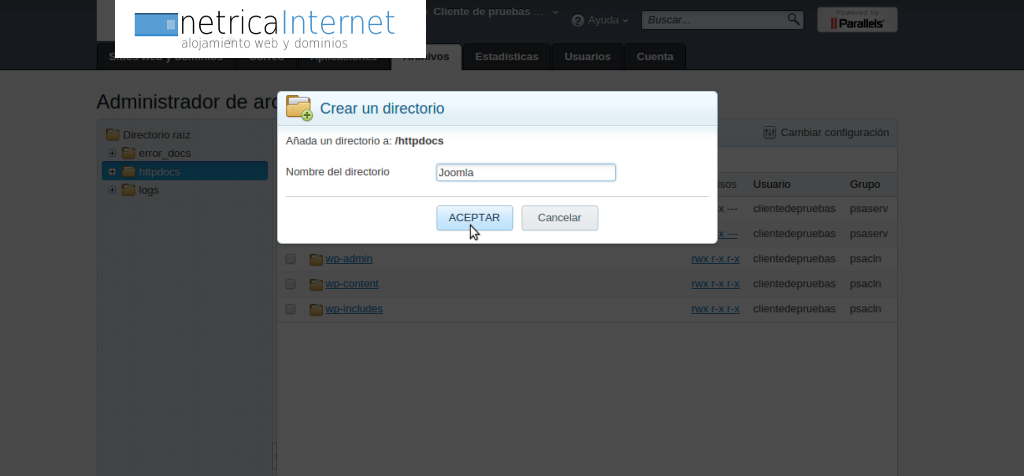Image resolution: width=1024 pixels, height=476 pixels.
Task: Select the wp-includes row checkbox
Action: click(x=290, y=309)
